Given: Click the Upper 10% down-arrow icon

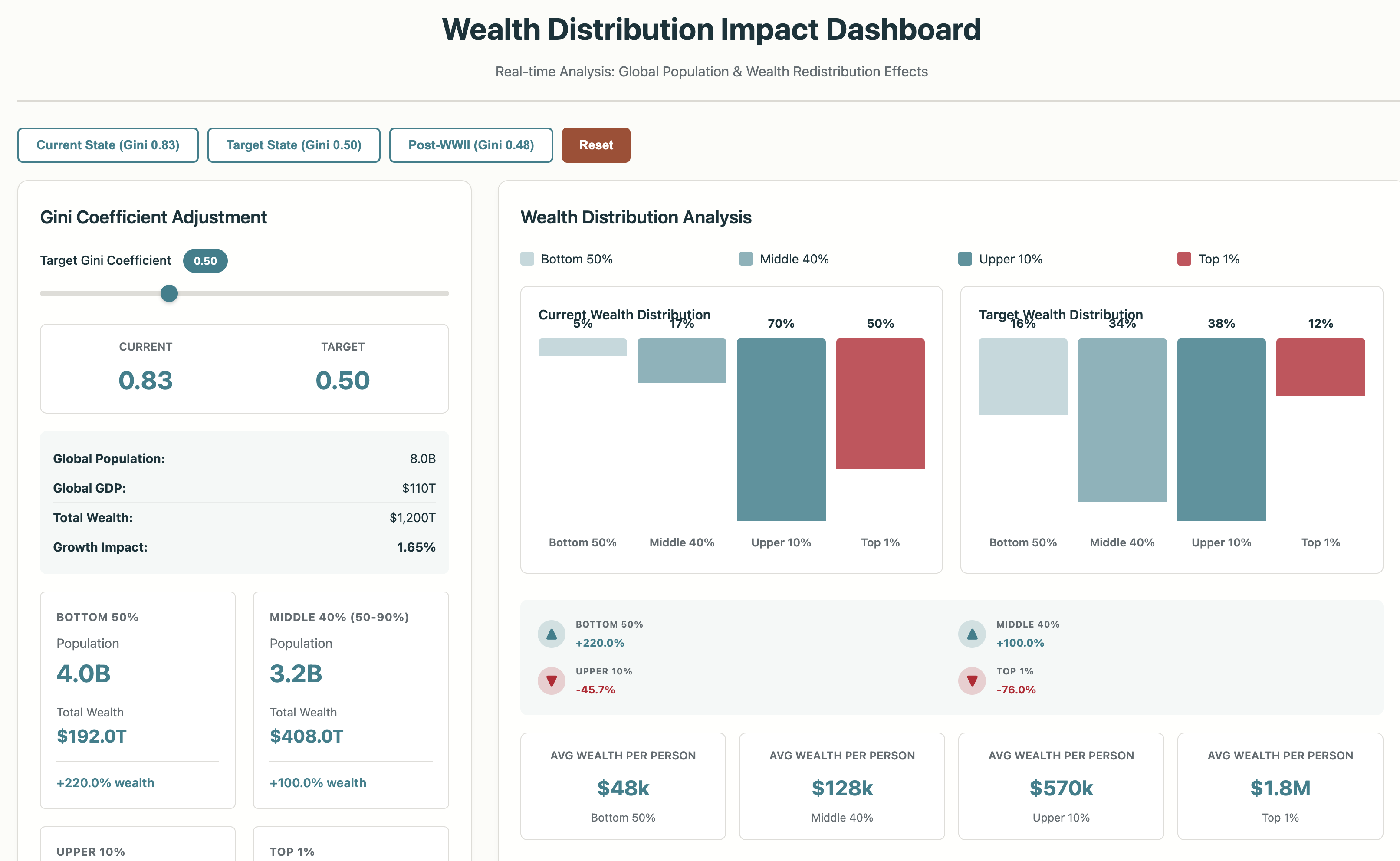Looking at the screenshot, I should point(551,680).
